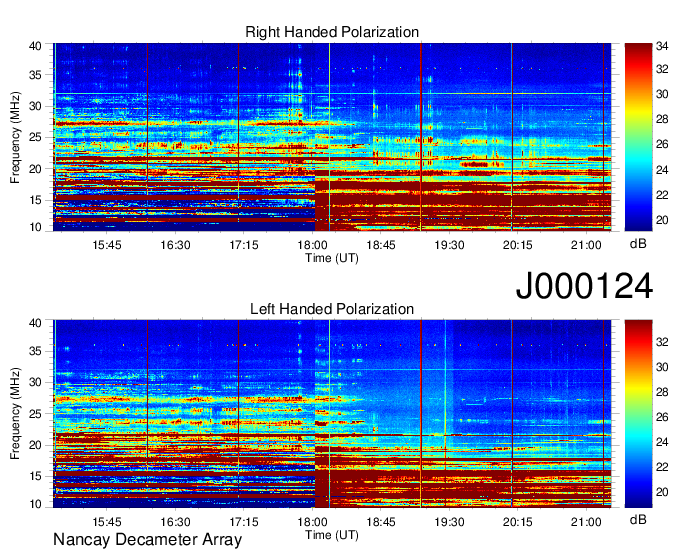Click the 34 value on Right Handed colorbar
This screenshot has height=552, width=680.
pos(662,46)
